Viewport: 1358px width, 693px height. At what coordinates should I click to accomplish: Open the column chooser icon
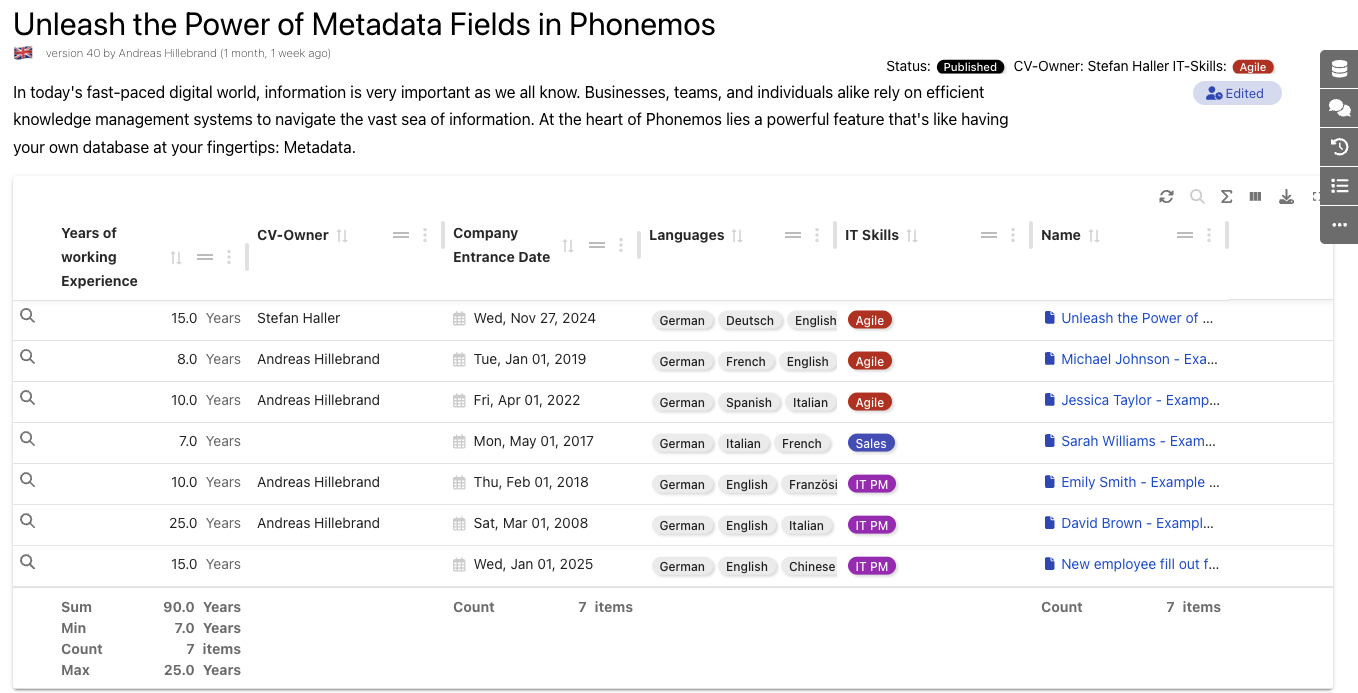coord(1255,197)
